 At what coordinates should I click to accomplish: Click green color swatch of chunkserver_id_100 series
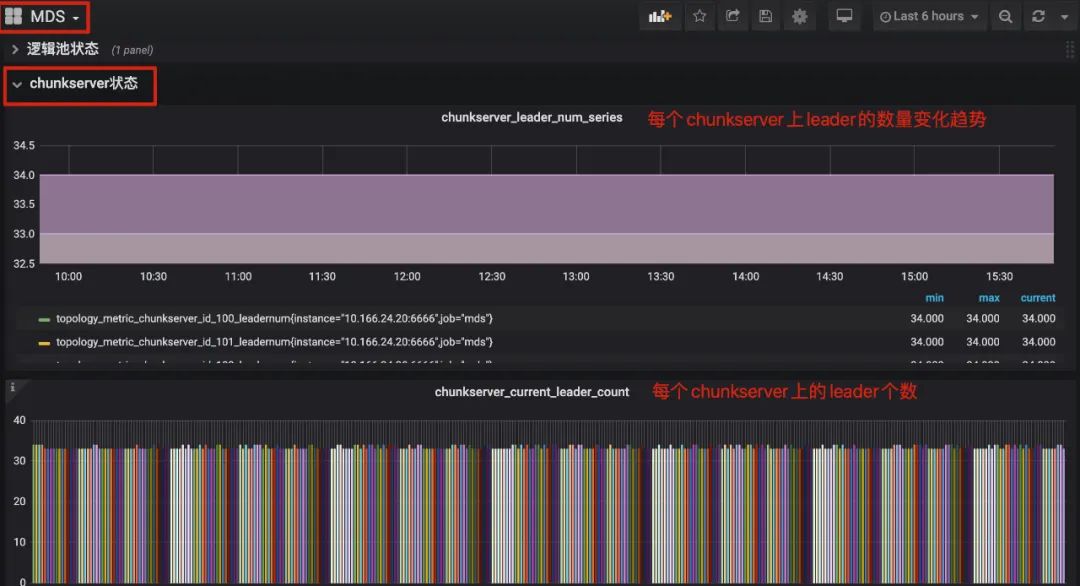pyautogui.click(x=44, y=320)
